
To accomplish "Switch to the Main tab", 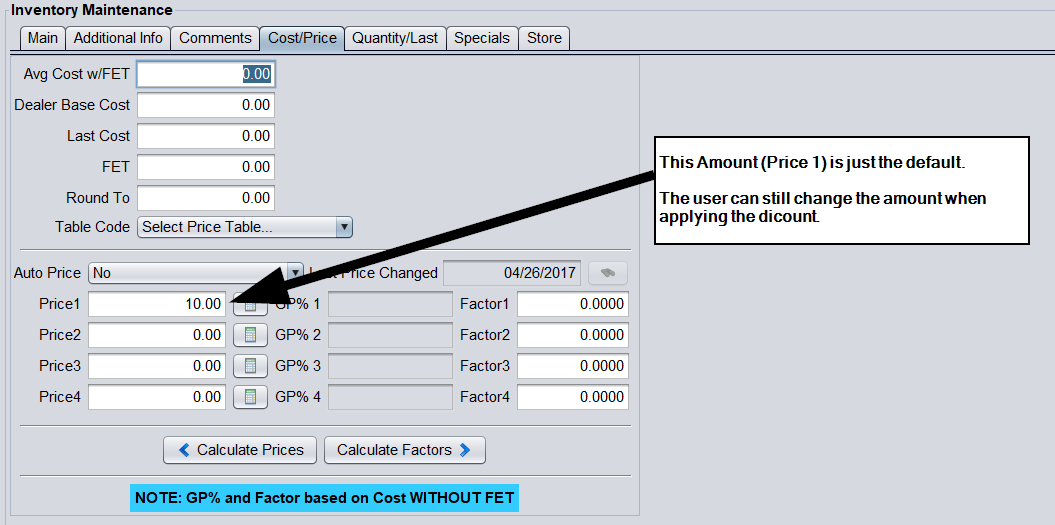I will click(43, 38).
